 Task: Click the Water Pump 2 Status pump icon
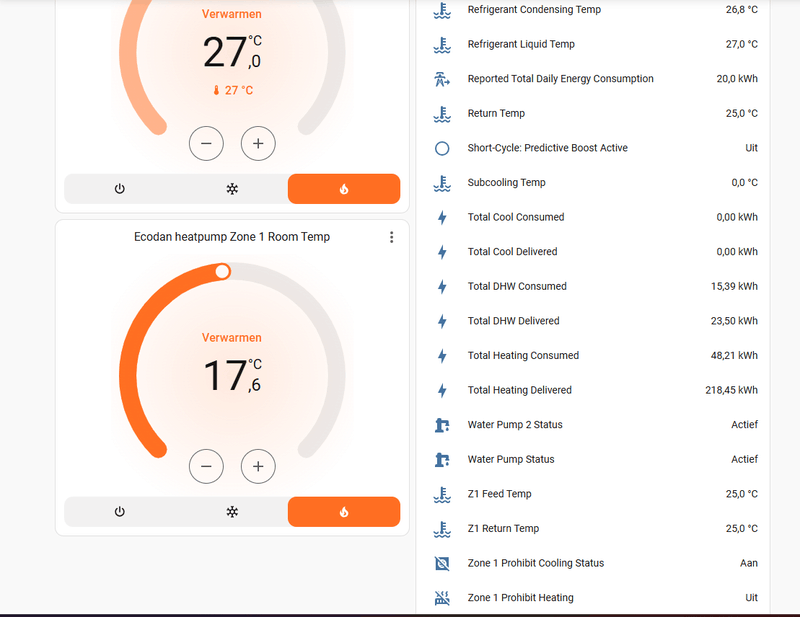[442, 425]
